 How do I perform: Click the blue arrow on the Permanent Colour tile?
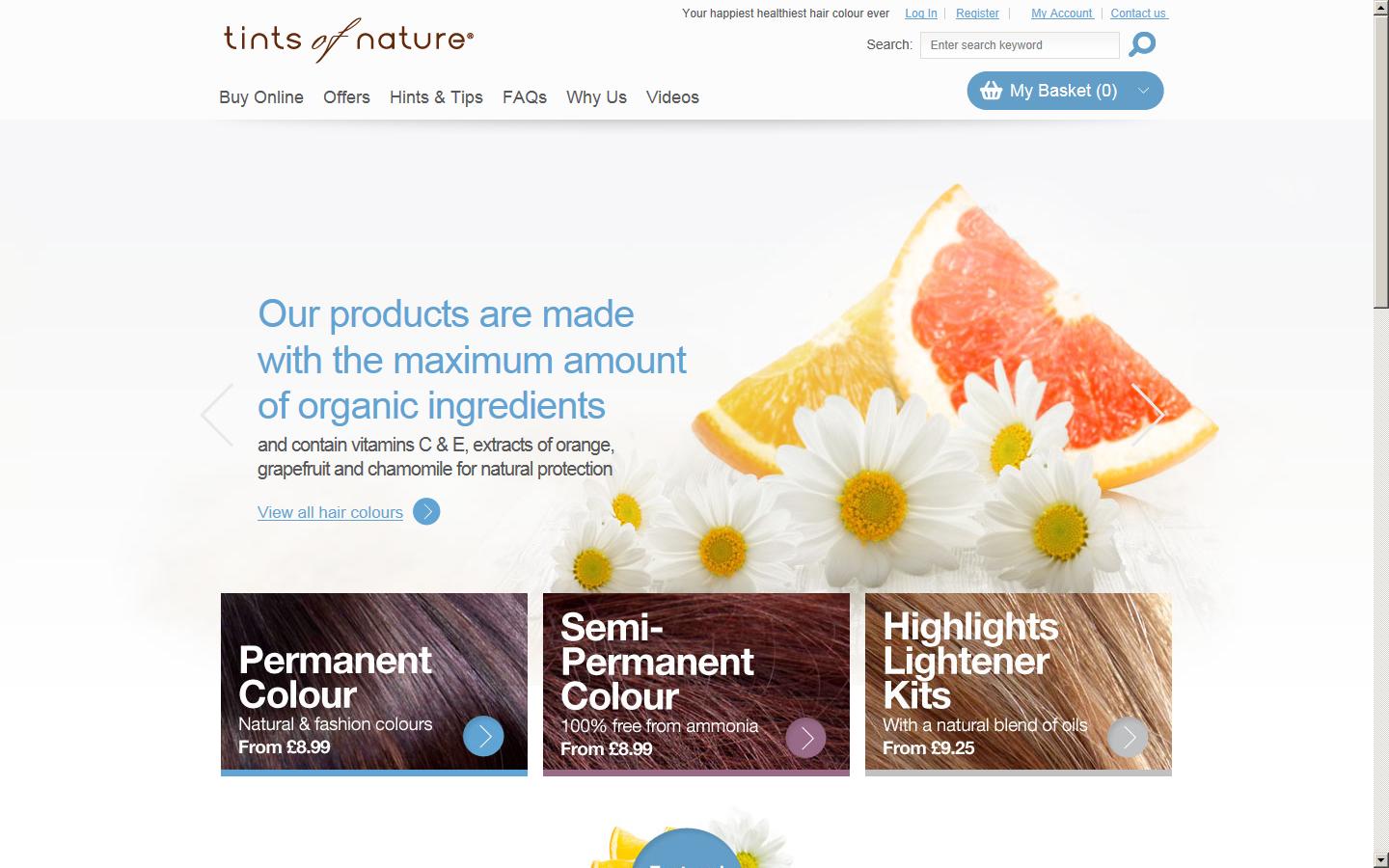coord(483,736)
